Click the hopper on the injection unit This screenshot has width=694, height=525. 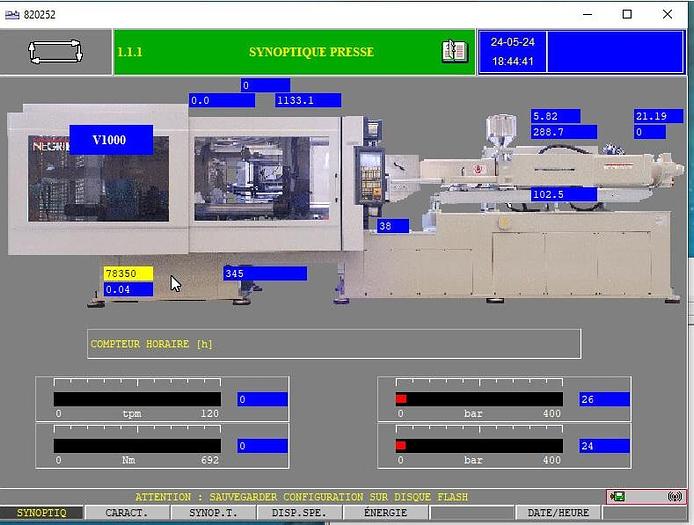(499, 130)
